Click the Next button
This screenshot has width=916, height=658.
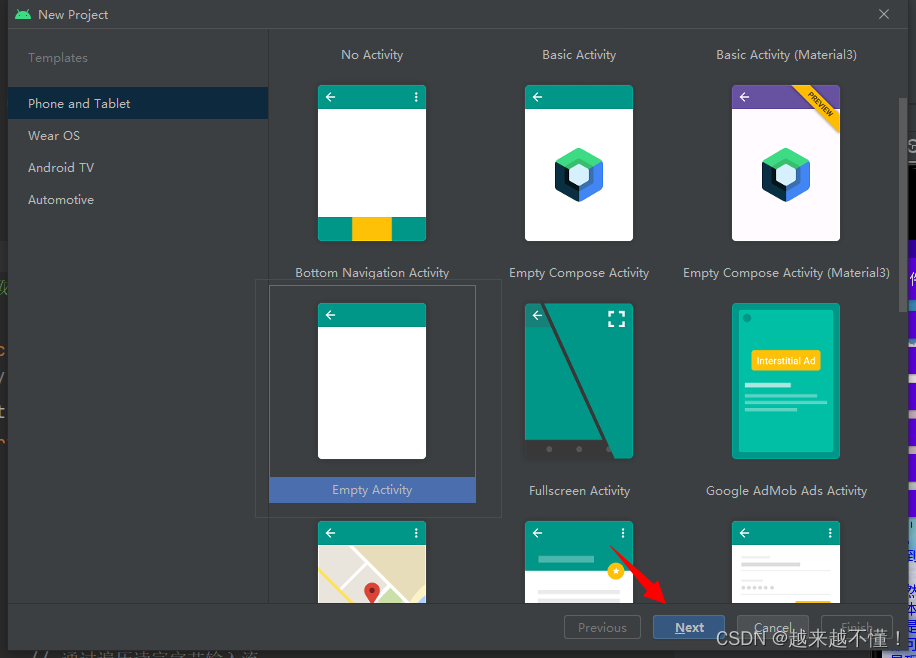[689, 627]
